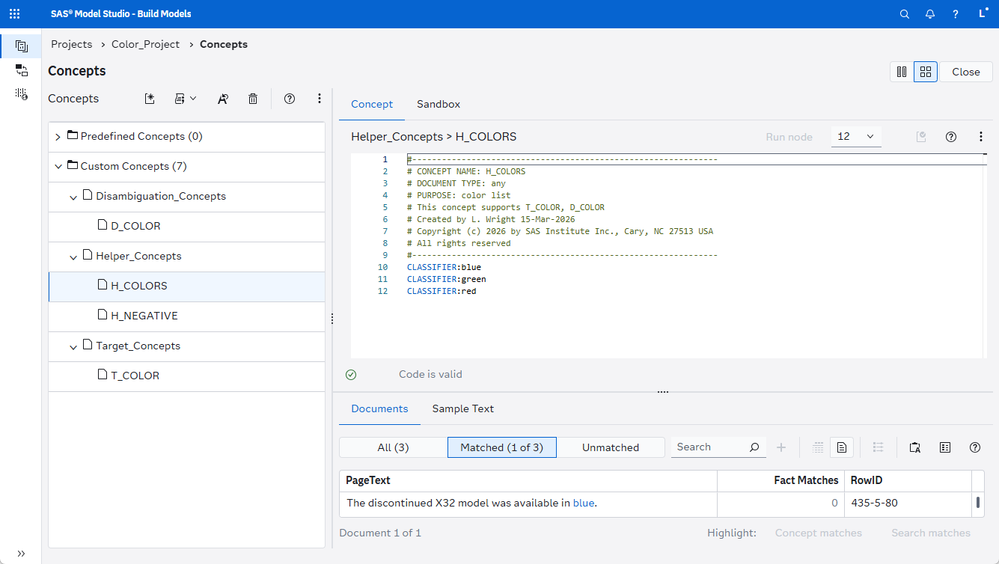Open the manage columns icon
The width and height of the screenshot is (999, 564).
pyautogui.click(x=945, y=447)
